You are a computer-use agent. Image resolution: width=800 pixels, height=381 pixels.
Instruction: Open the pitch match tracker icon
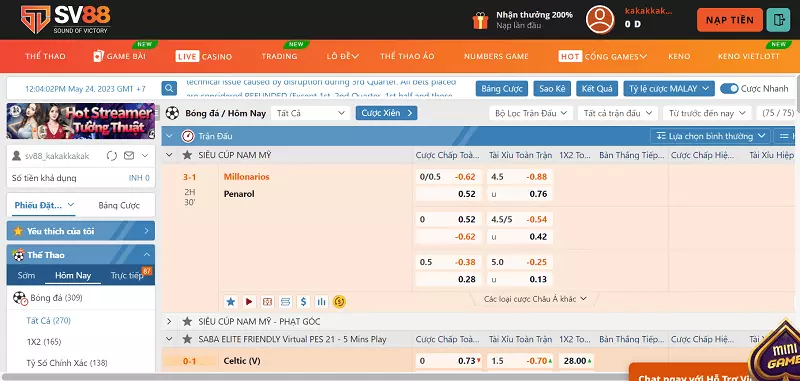click(267, 301)
